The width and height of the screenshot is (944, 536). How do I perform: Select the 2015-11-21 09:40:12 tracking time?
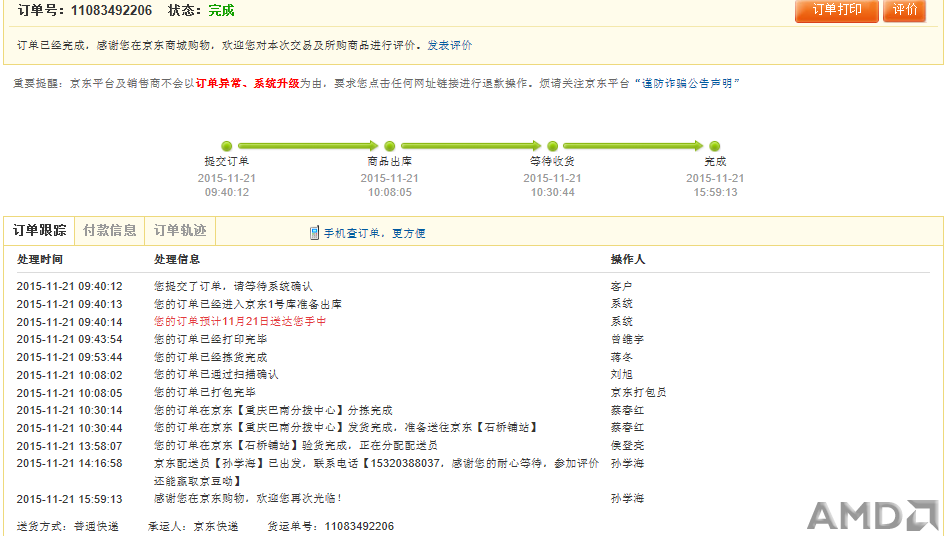click(69, 286)
